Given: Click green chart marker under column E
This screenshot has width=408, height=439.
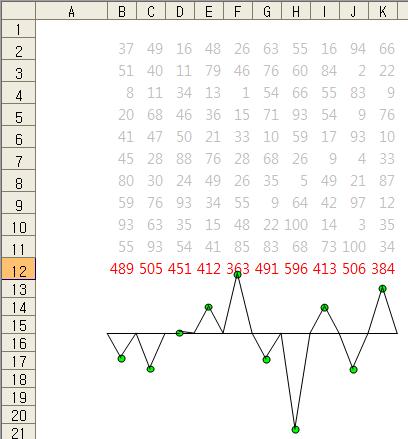Looking at the screenshot, I should click(208, 307).
